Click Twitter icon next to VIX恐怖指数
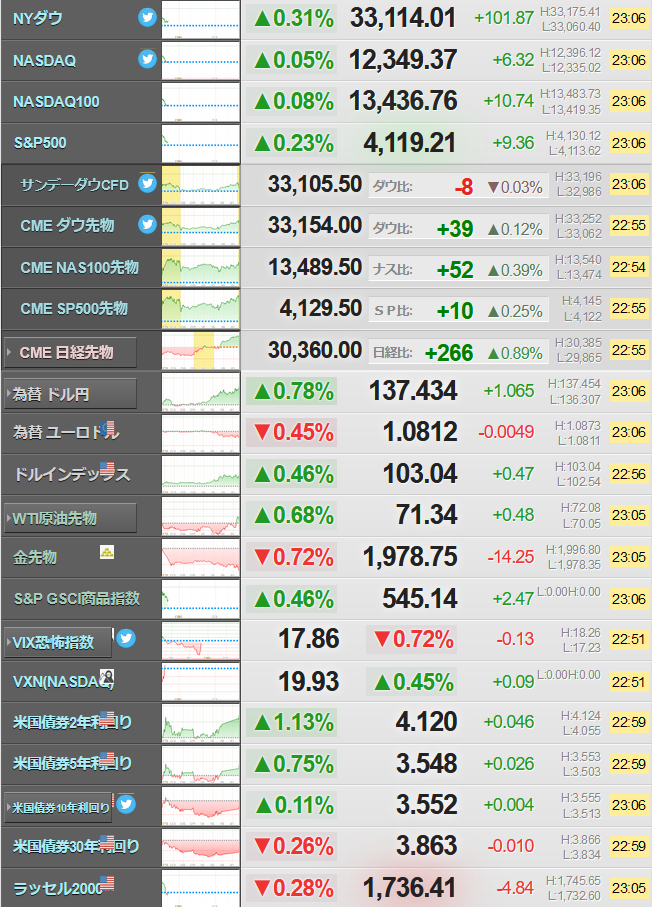This screenshot has width=652, height=907. click(x=126, y=639)
